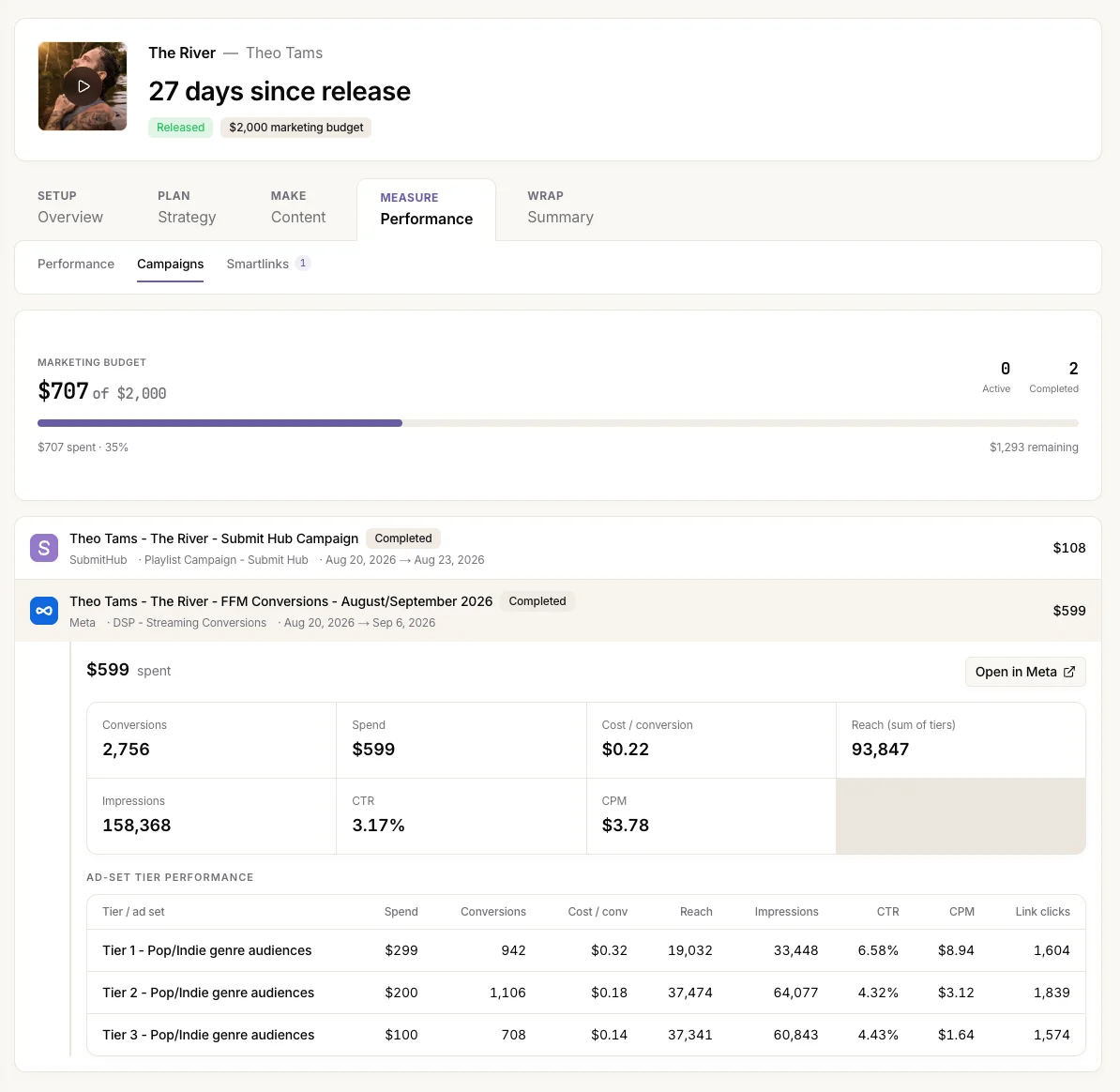Click the $599 amount on FFM campaign row
Viewport: 1120px width, 1092px height.
click(1069, 611)
